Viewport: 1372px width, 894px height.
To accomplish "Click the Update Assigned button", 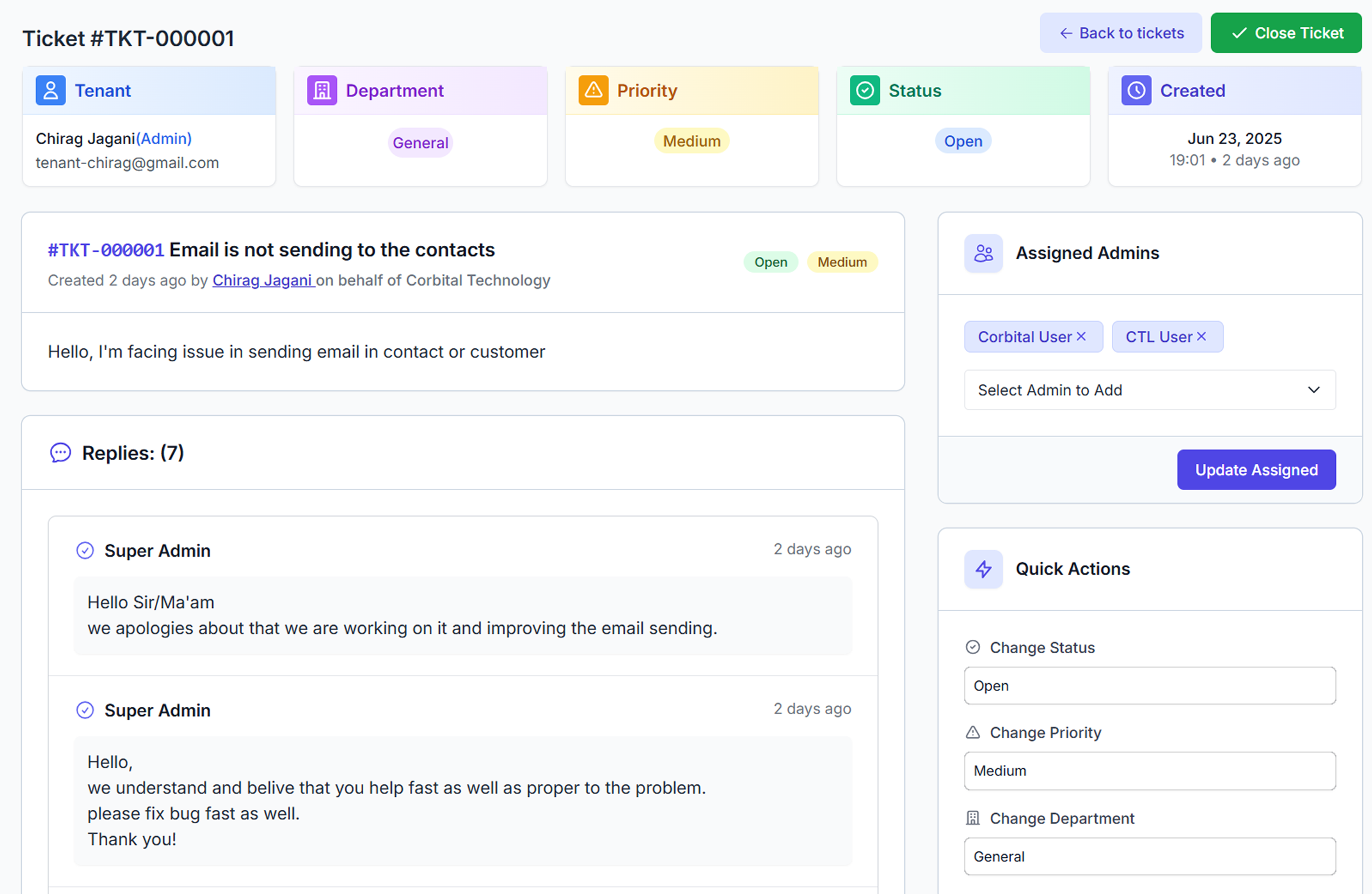I will pos(1256,470).
